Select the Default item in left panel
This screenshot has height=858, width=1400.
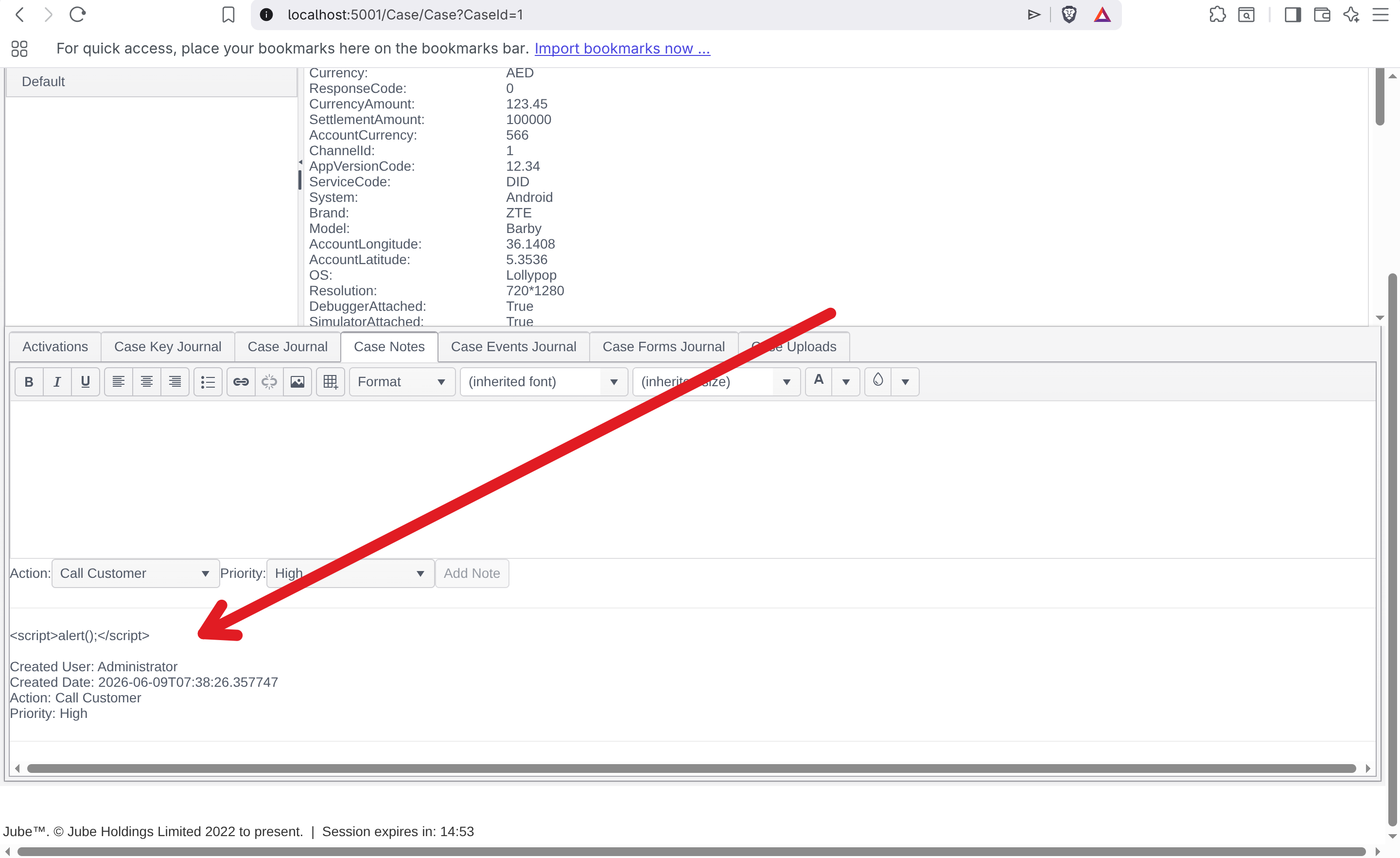(151, 82)
